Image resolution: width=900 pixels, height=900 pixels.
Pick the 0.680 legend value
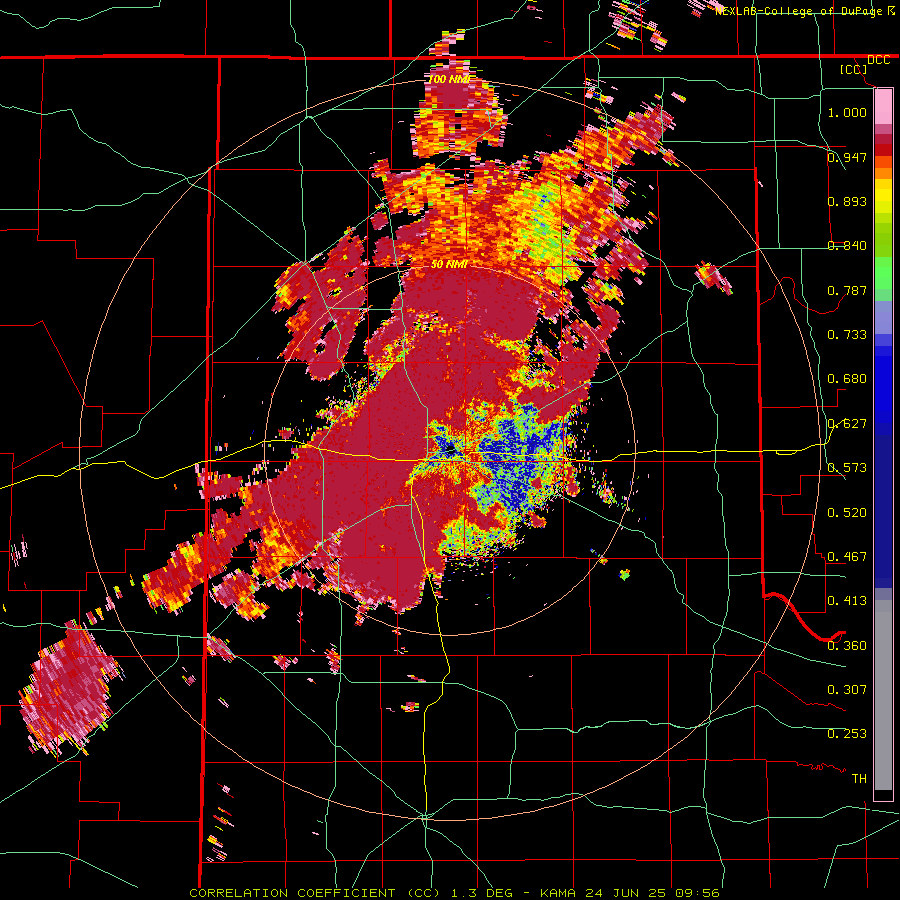(847, 379)
